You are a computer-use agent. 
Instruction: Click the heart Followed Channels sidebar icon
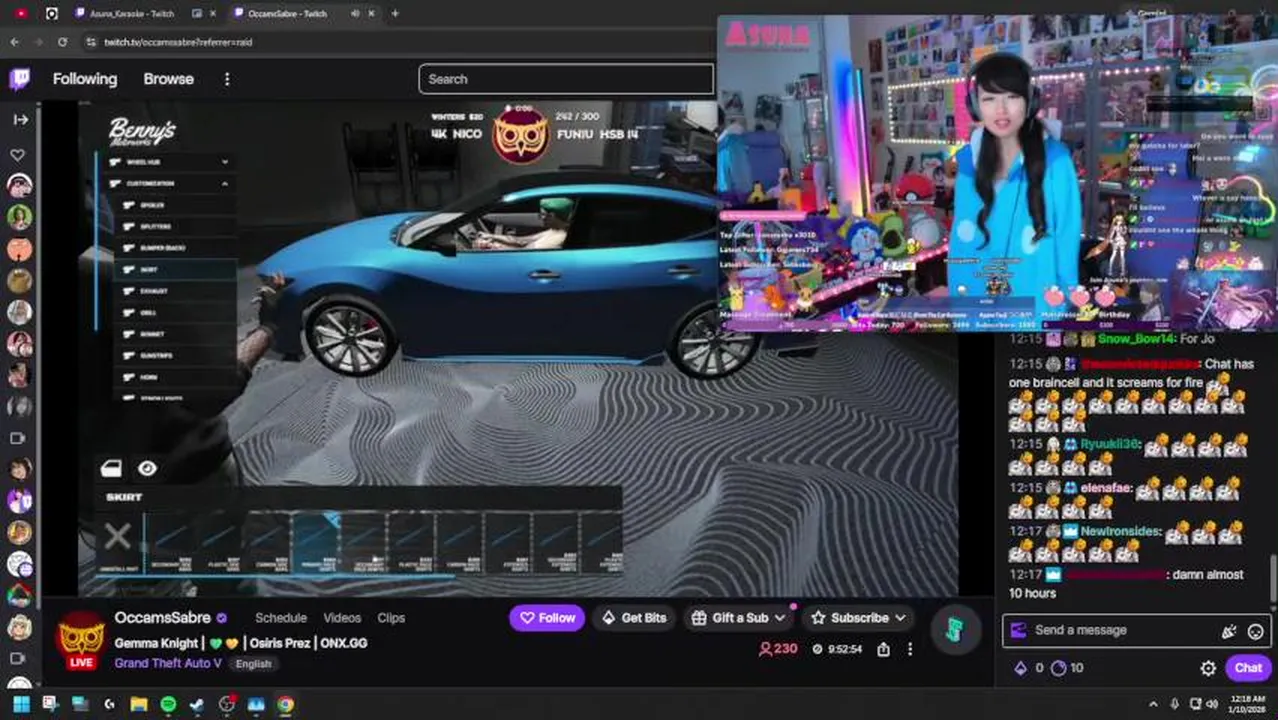point(18,155)
